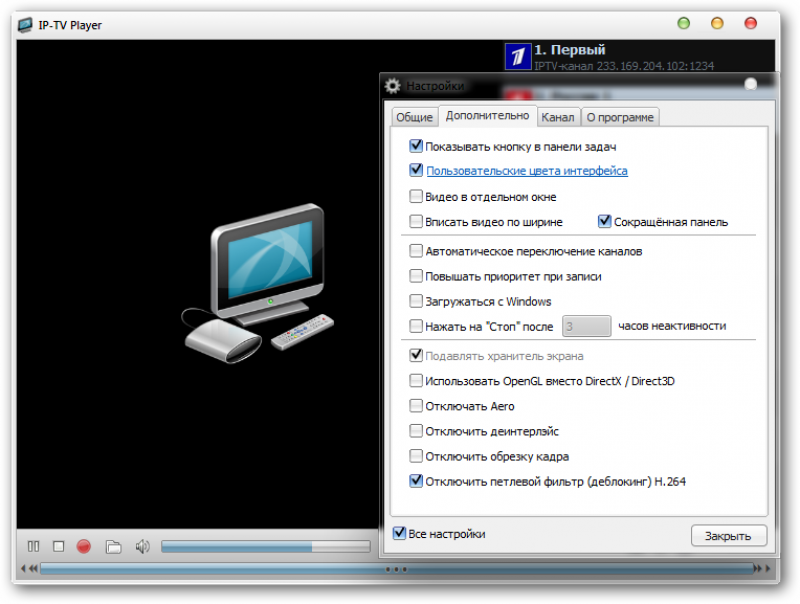Image resolution: width=800 pixels, height=604 pixels.
Task: Enable Отключать Aero option
Action: click(x=416, y=406)
